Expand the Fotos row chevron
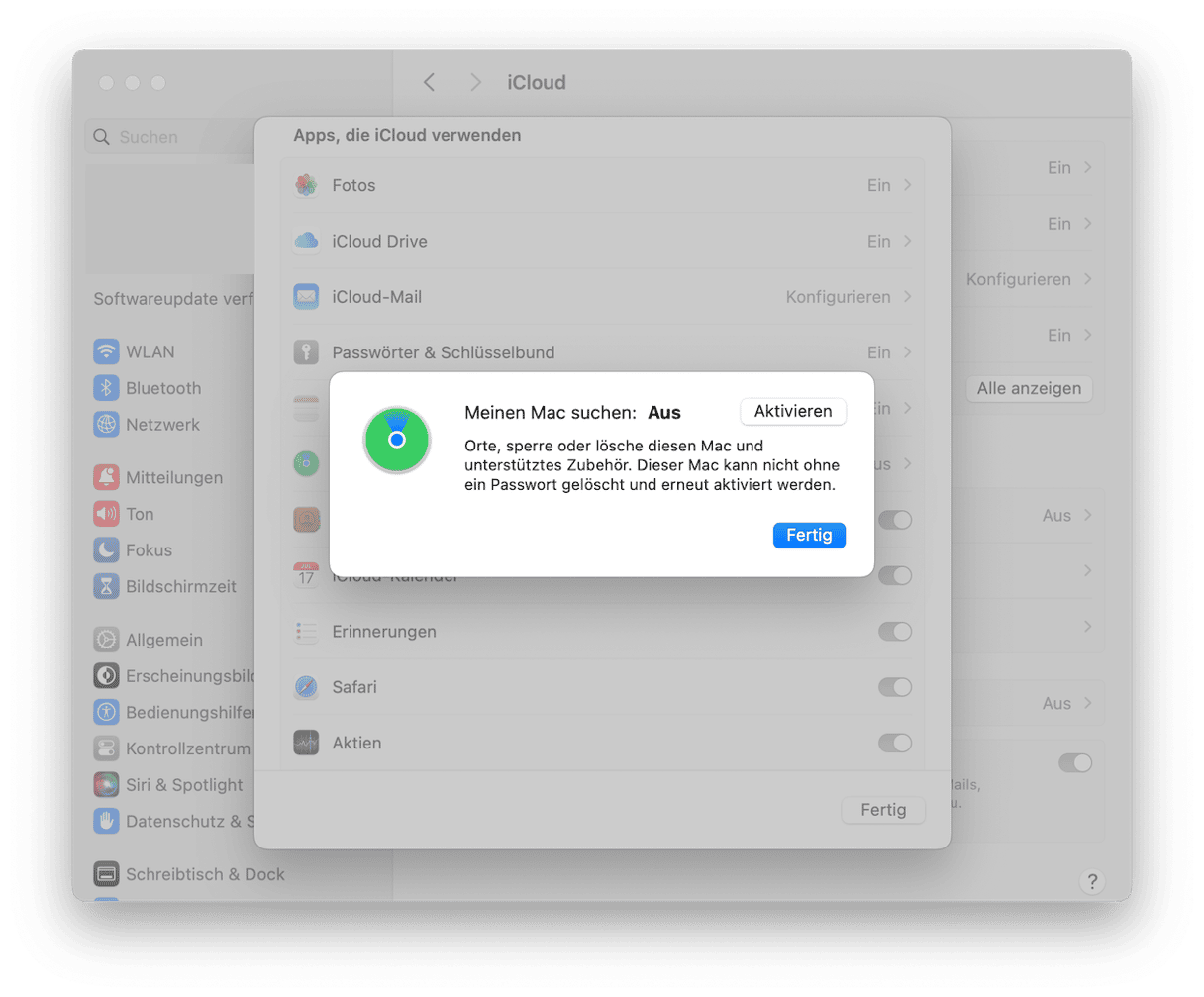The width and height of the screenshot is (1204, 997). (907, 185)
